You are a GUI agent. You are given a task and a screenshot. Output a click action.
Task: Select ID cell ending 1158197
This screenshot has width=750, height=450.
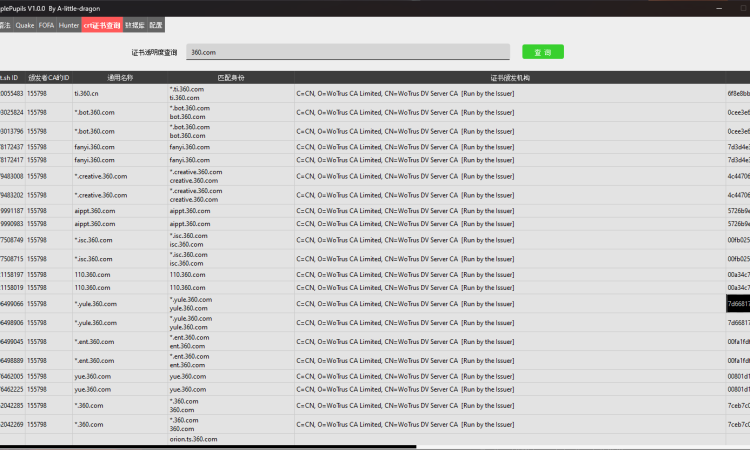click(x=12, y=274)
